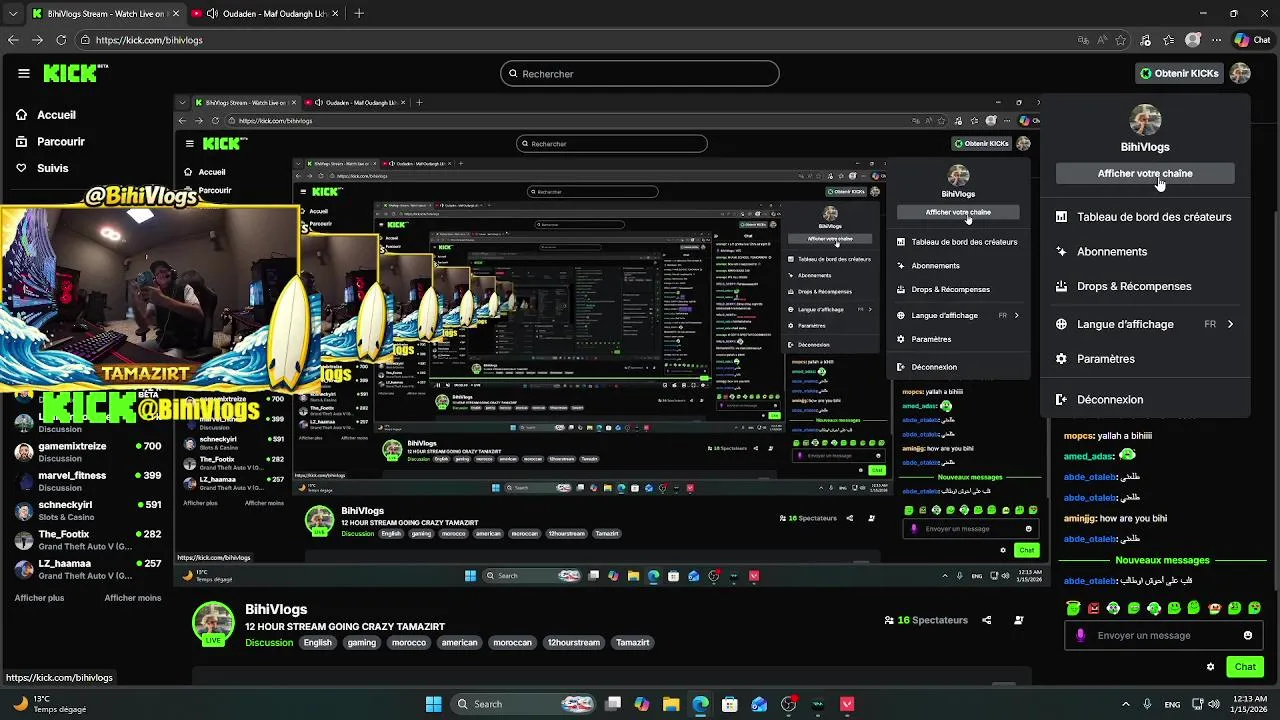Open marvel_fitness channel in the sidebar

pos(88,481)
